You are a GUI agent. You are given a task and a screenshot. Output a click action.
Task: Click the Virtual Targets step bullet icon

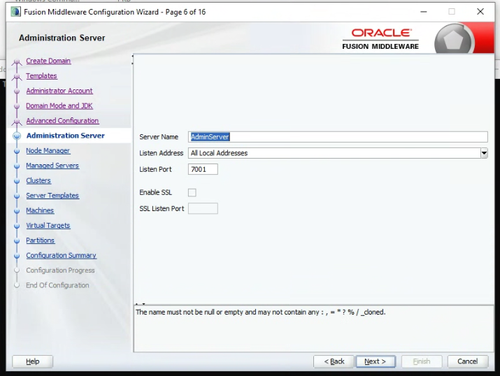[x=17, y=226]
